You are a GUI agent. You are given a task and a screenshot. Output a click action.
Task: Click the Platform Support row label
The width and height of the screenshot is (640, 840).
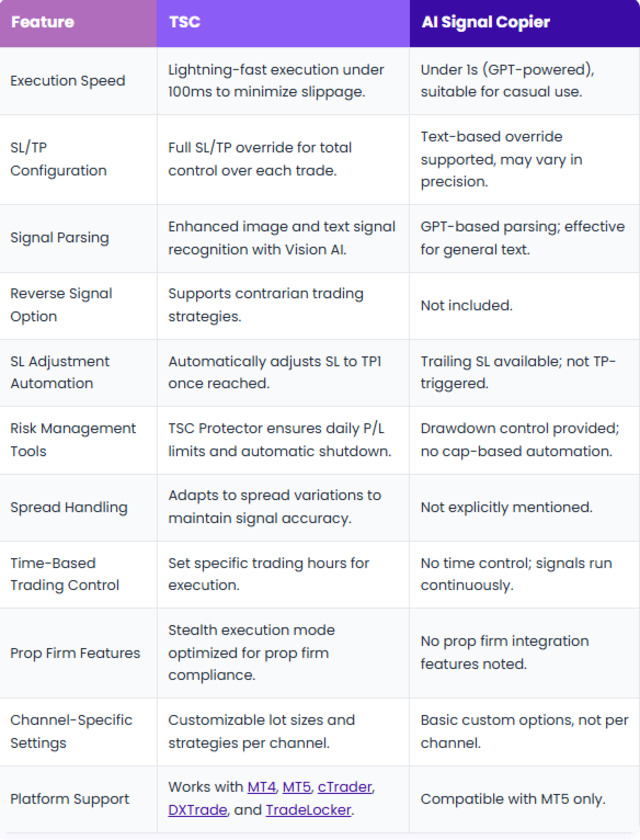point(69,799)
